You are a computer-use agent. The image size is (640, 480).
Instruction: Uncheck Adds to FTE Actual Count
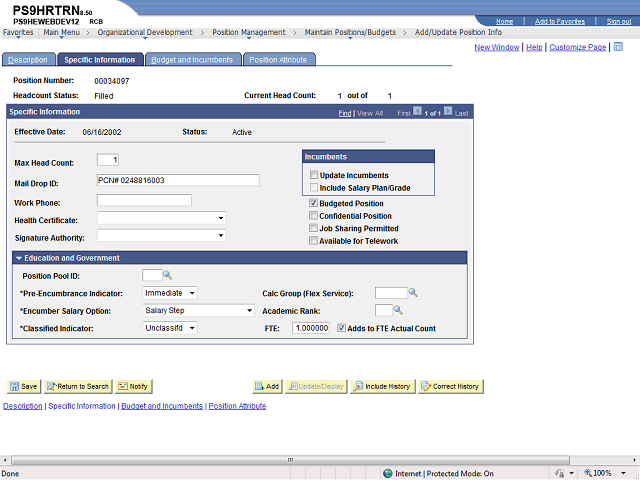pos(342,328)
